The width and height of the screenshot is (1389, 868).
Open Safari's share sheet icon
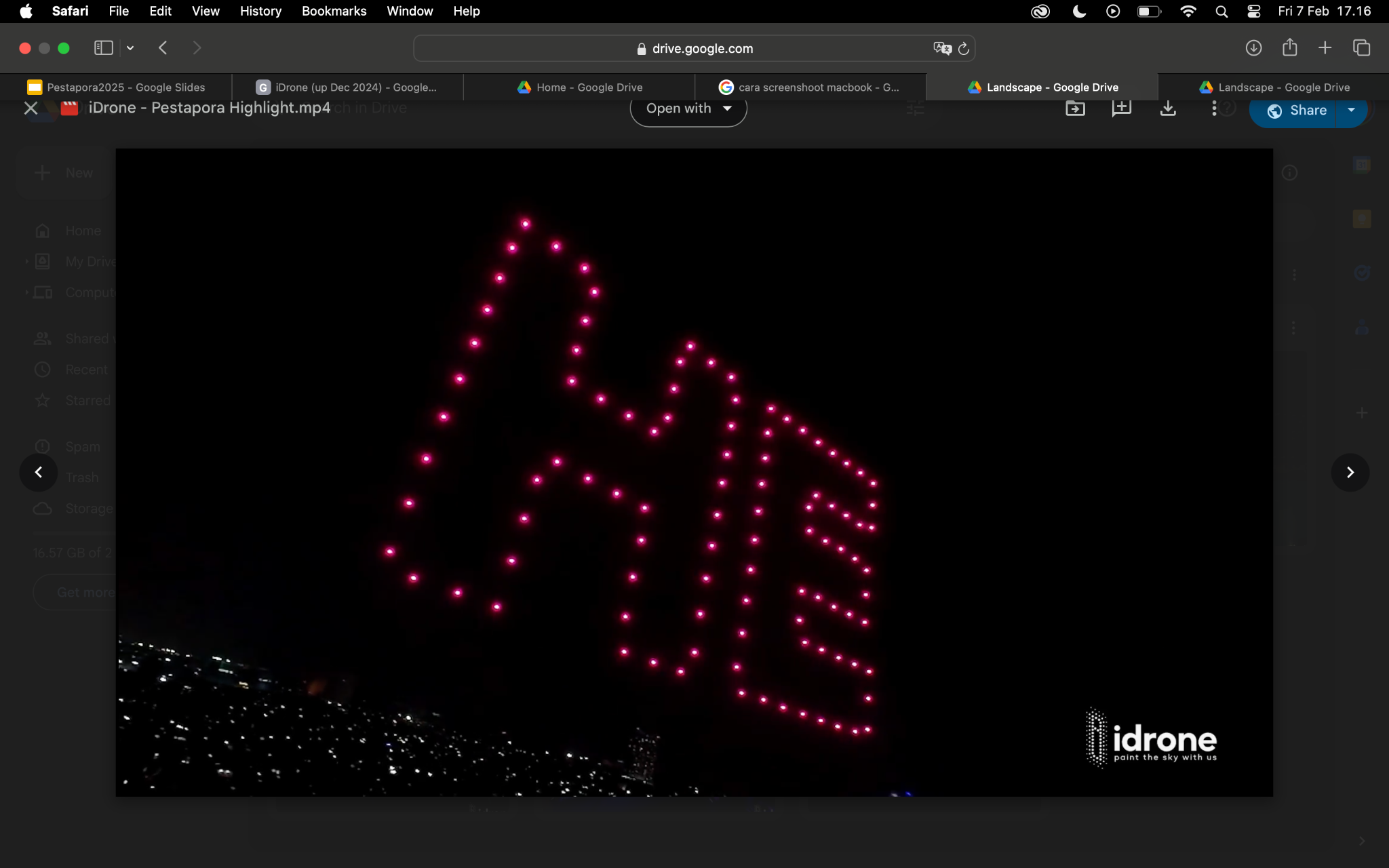[x=1289, y=47]
